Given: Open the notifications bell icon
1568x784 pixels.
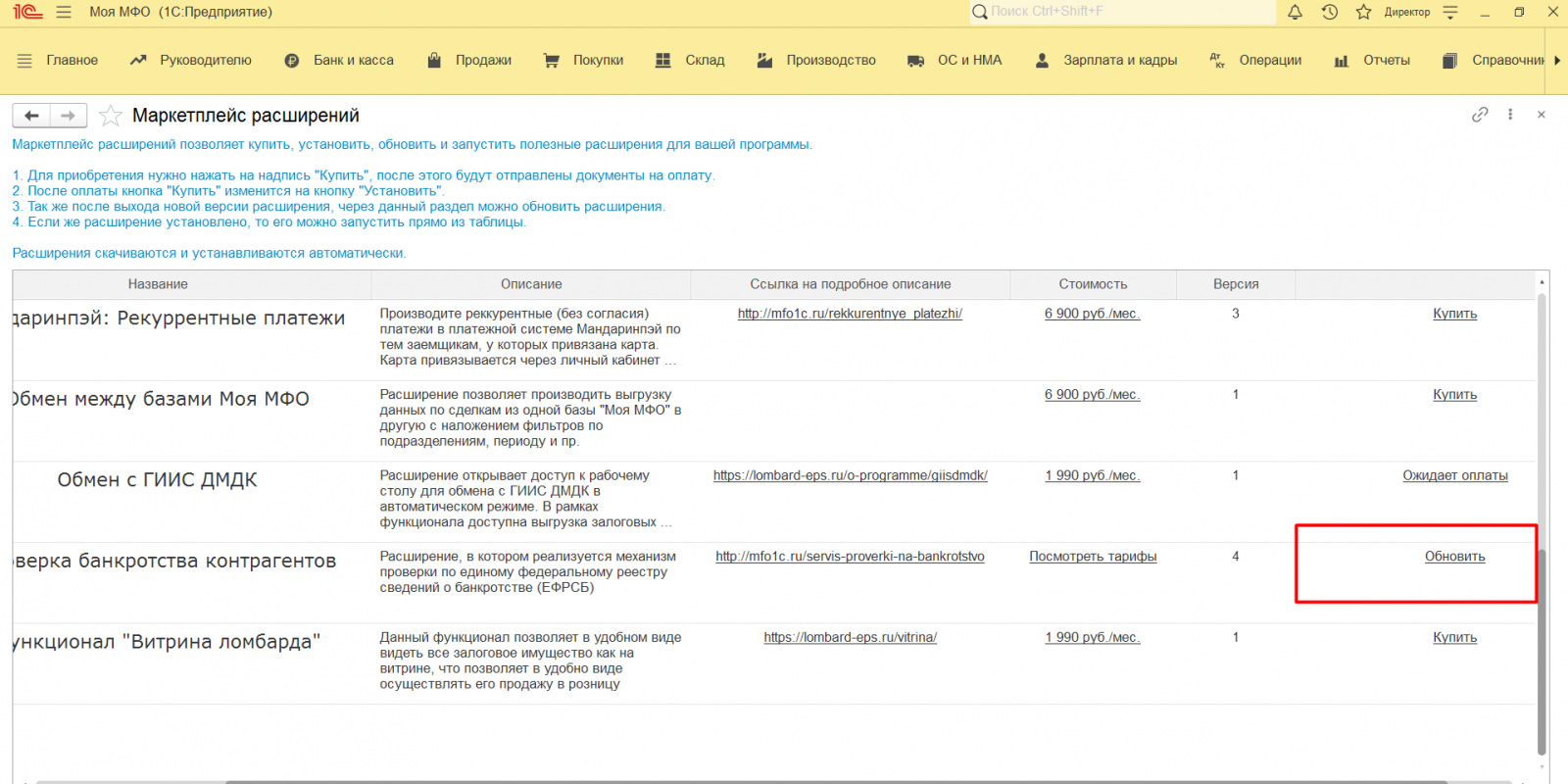Looking at the screenshot, I should point(1295,12).
